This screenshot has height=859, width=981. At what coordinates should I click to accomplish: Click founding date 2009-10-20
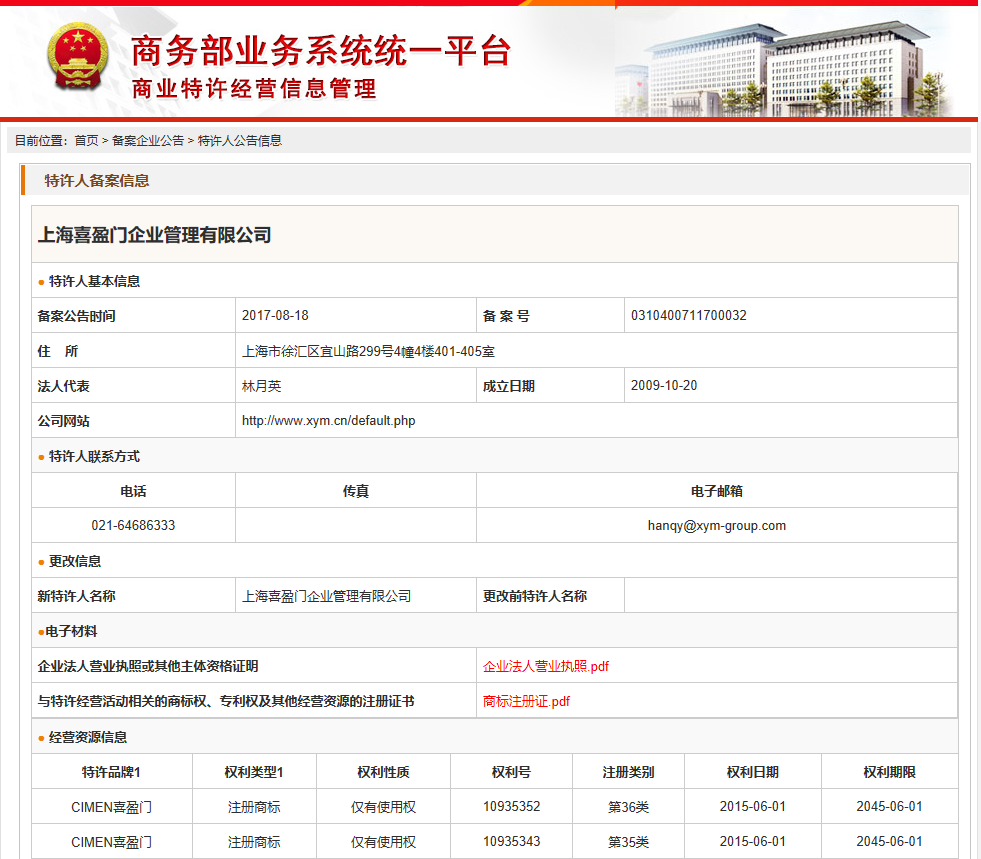tap(664, 385)
